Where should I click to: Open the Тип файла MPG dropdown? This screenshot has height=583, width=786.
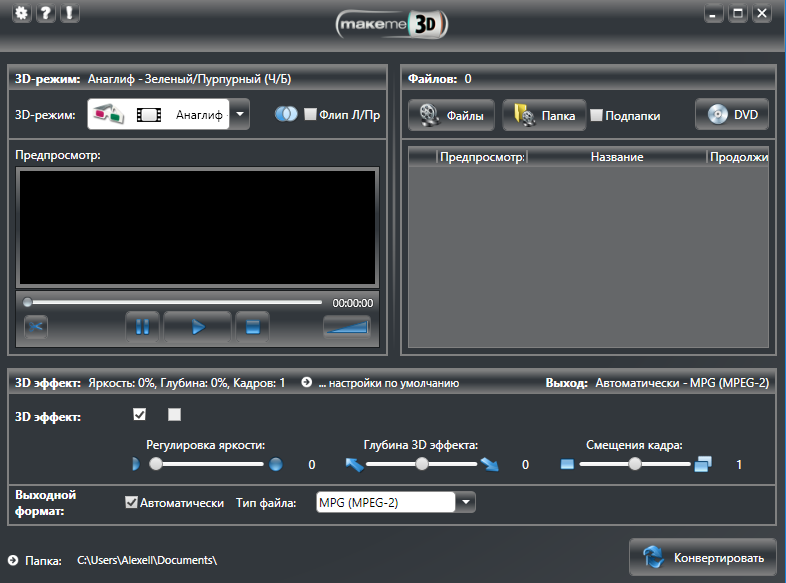point(466,503)
